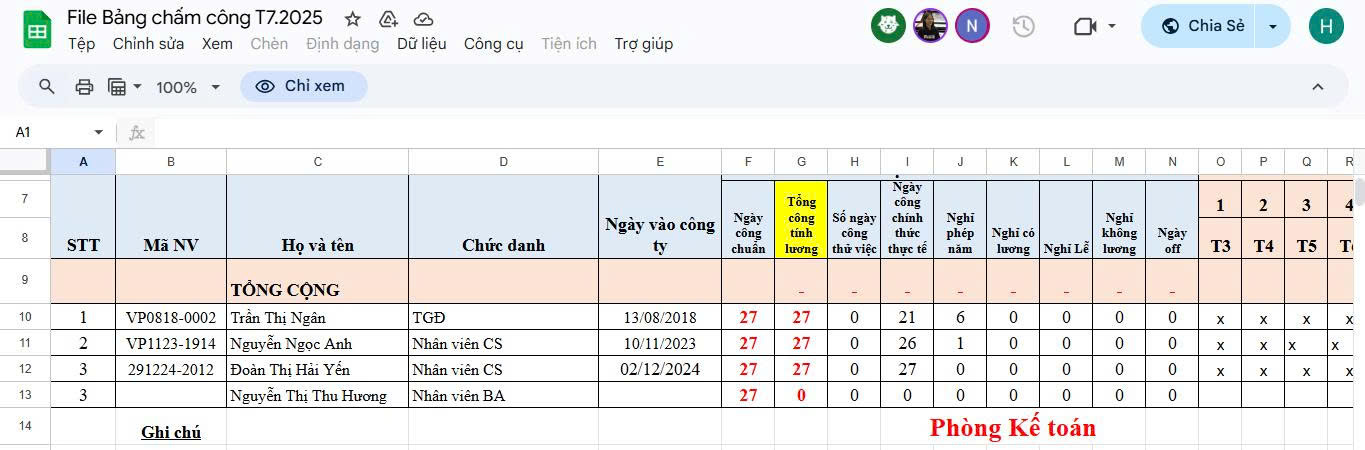Check the cloud document status icon
This screenshot has width=1365, height=450.
pyautogui.click(x=423, y=19)
